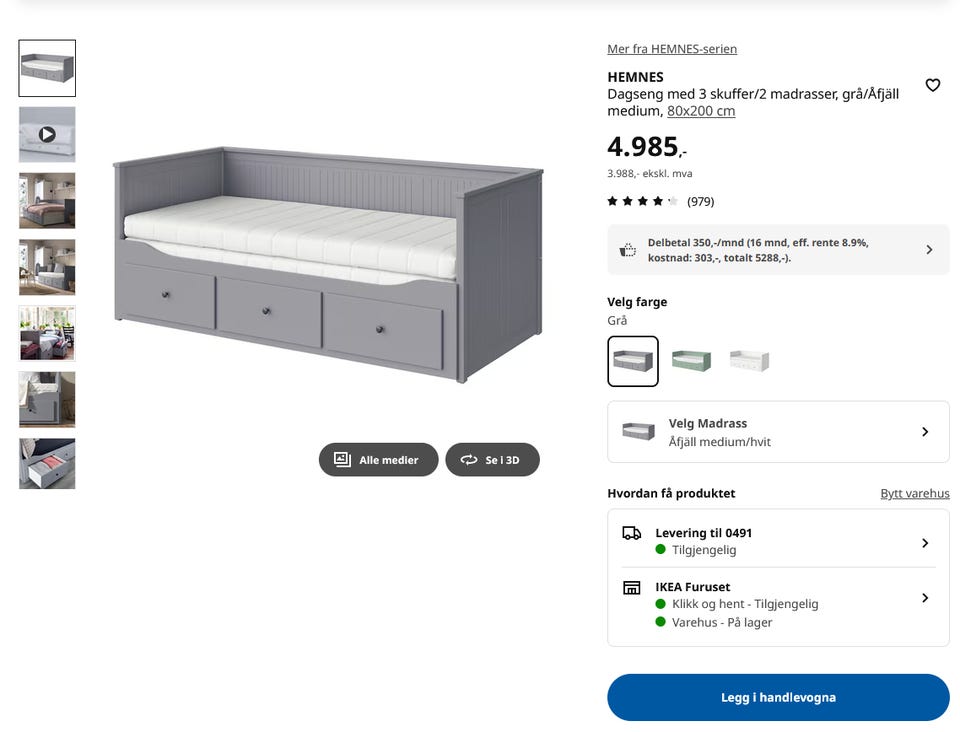Screen dimensions: 960x732
Task: Click Mer fra HEMNES-serien link
Action: pos(672,49)
